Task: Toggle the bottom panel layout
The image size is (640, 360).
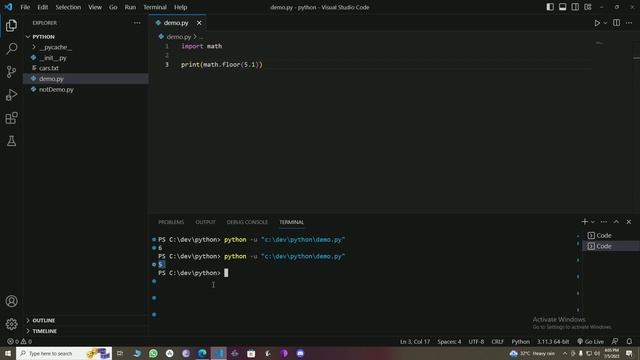Action: point(562,7)
